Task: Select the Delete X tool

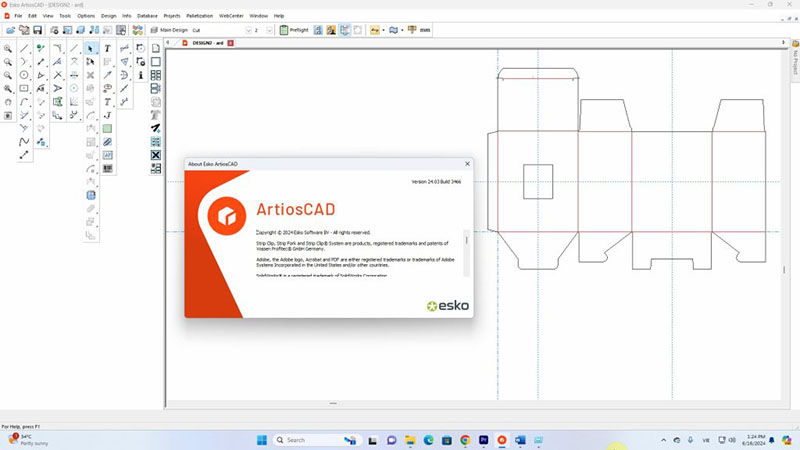Action: tap(91, 75)
